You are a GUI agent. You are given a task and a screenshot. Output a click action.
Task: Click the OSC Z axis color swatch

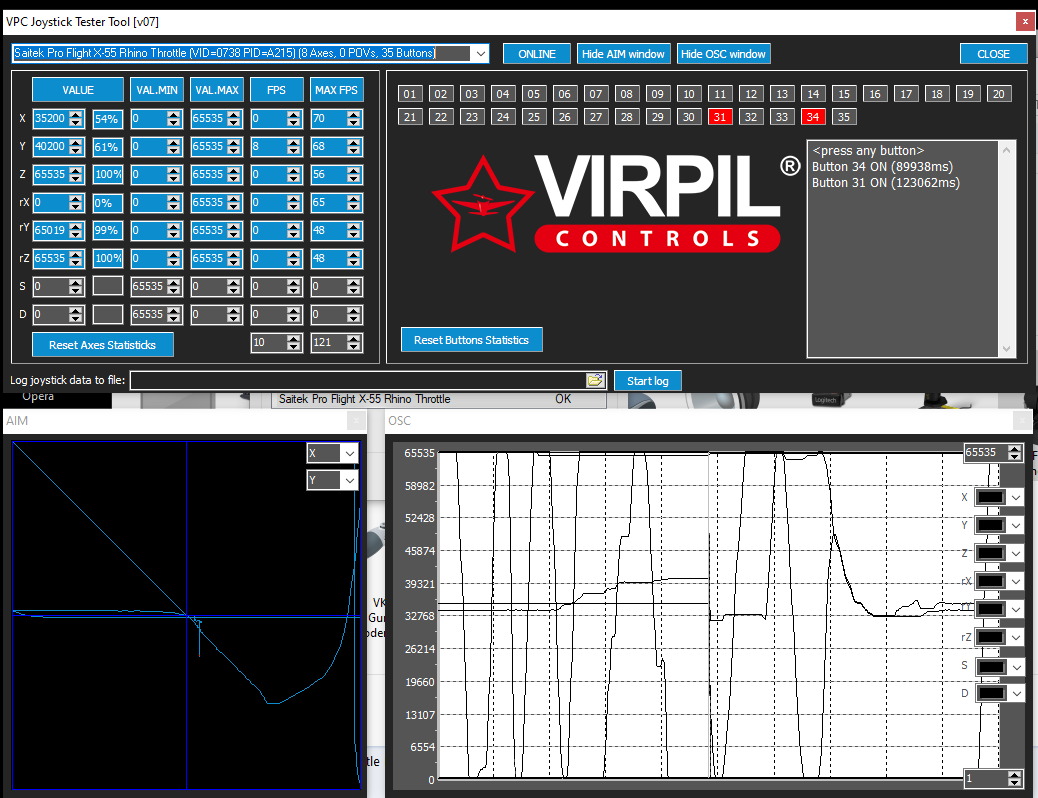990,553
